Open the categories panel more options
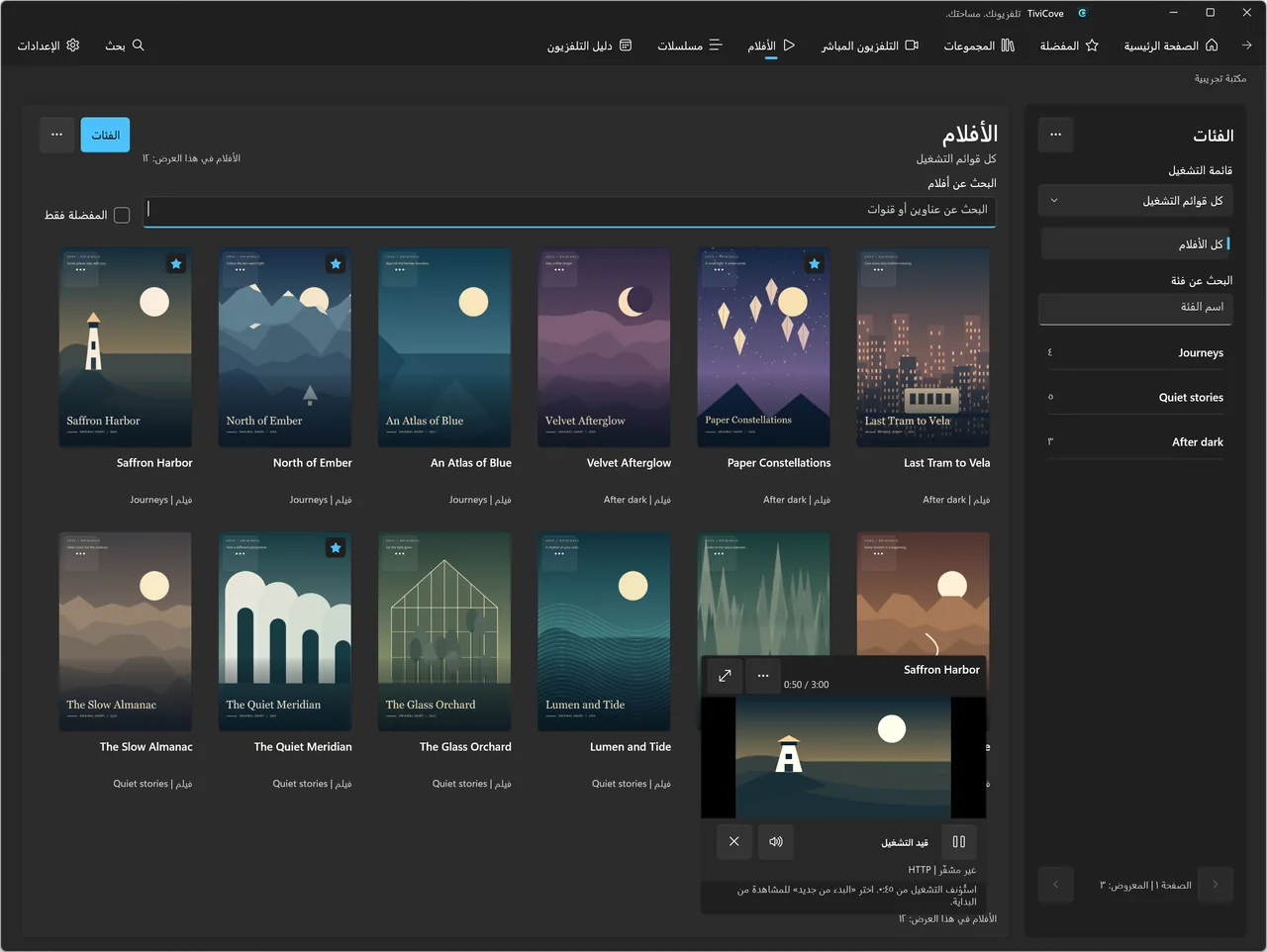1267x952 pixels. tap(1056, 135)
